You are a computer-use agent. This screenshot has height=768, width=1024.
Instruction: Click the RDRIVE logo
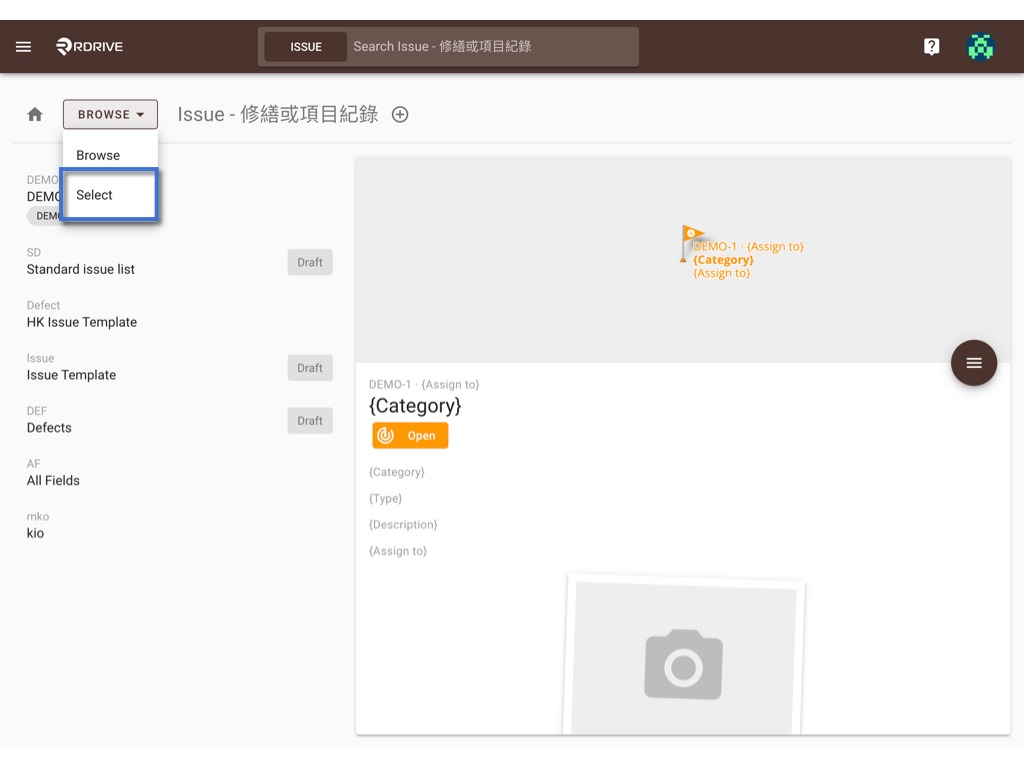[89, 46]
